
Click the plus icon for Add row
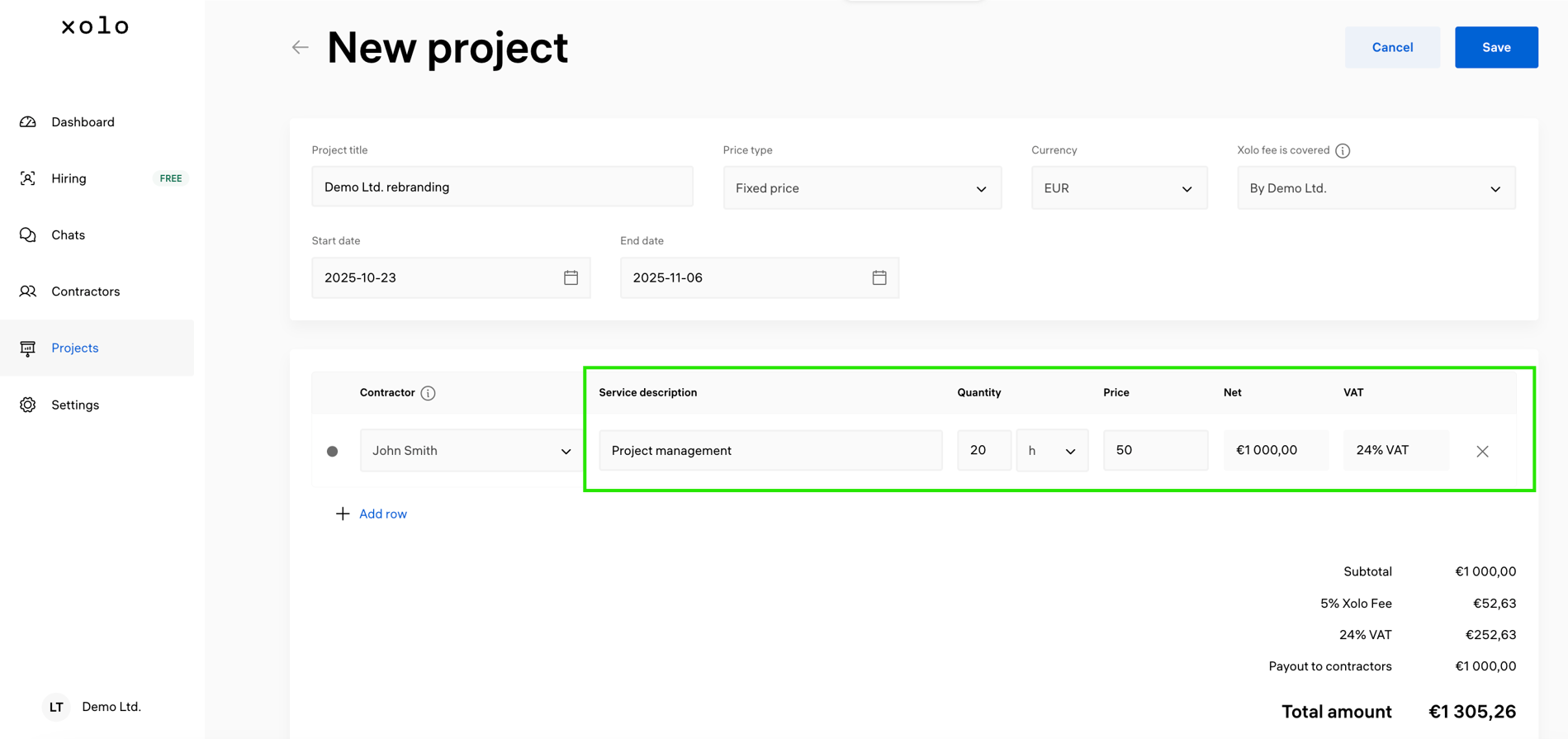click(x=342, y=514)
